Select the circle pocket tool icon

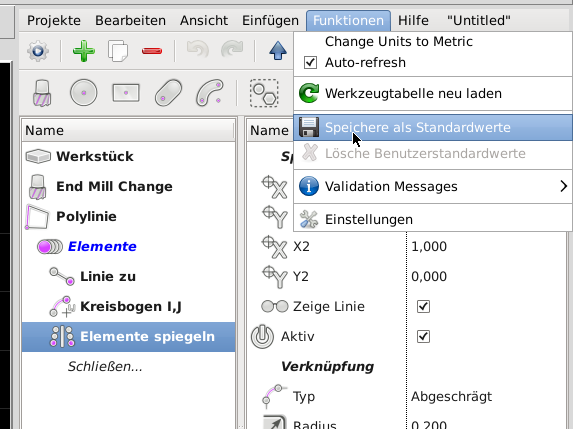click(84, 92)
